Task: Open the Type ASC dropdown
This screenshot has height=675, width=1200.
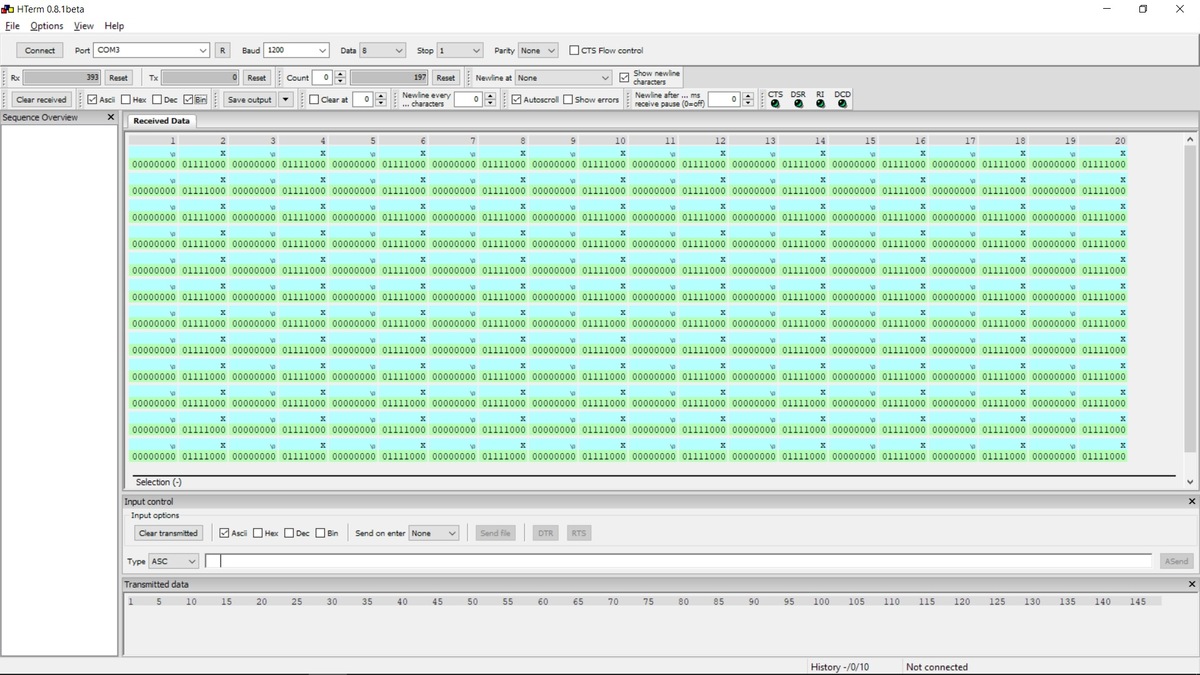Action: pyautogui.click(x=174, y=561)
